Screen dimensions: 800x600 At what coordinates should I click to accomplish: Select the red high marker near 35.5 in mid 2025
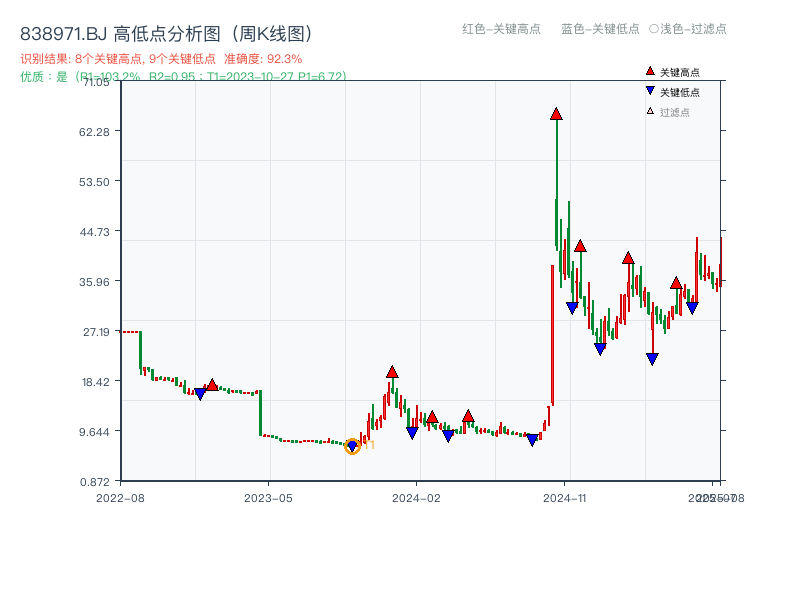(x=676, y=283)
